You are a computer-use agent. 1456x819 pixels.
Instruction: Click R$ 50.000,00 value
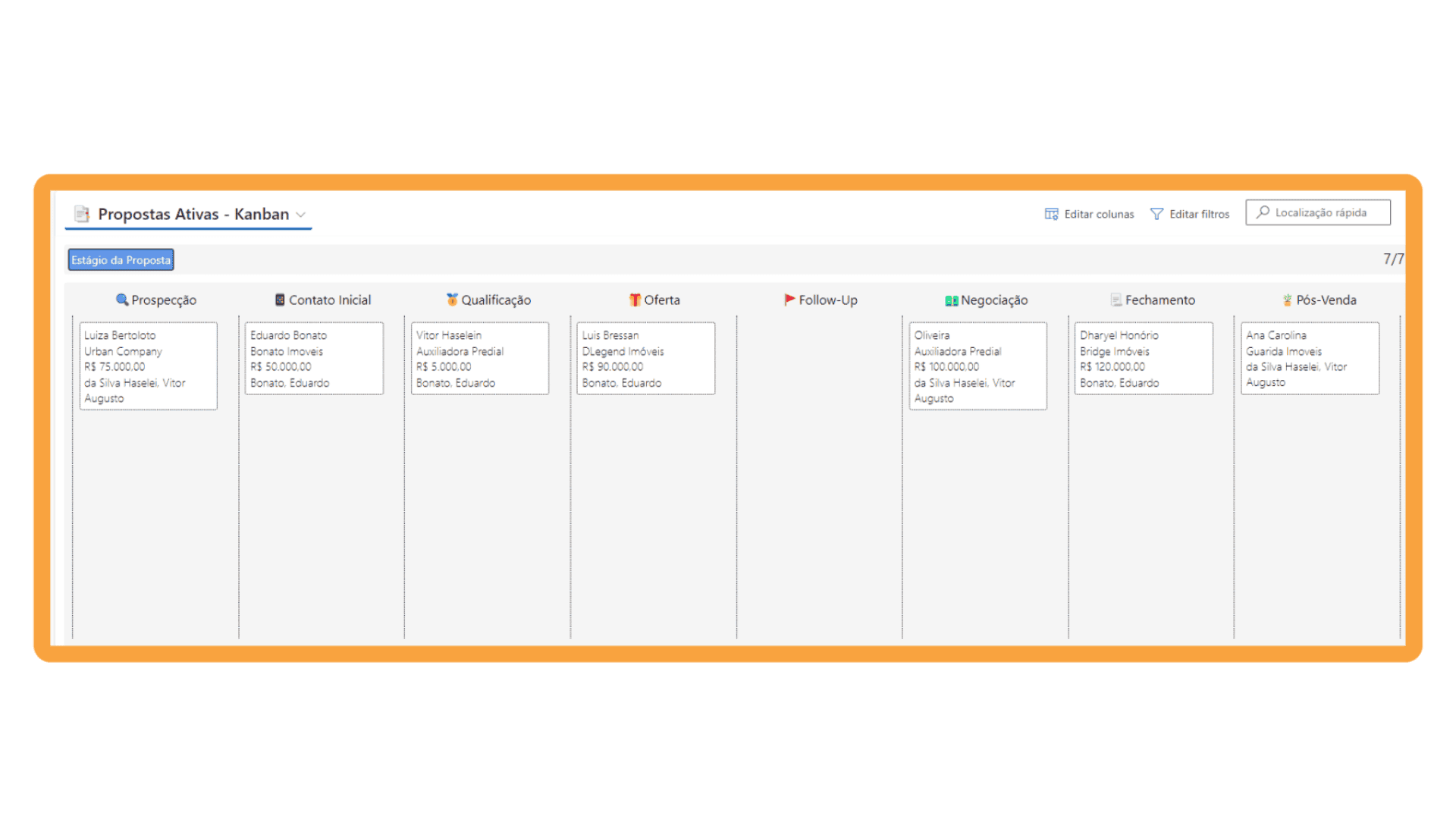(281, 366)
